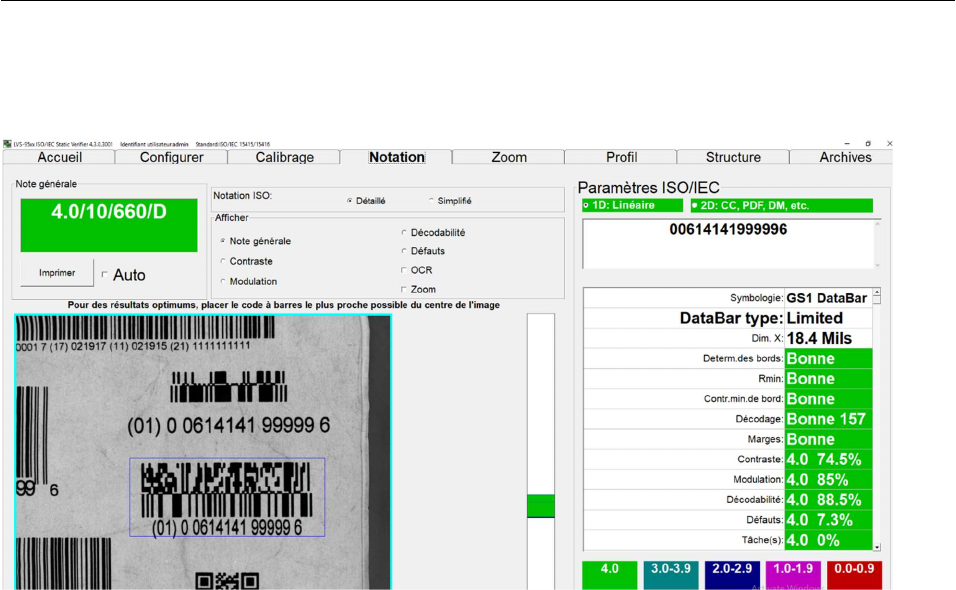Click the DataBar type value Limited
956x590 pixels.
[828, 318]
